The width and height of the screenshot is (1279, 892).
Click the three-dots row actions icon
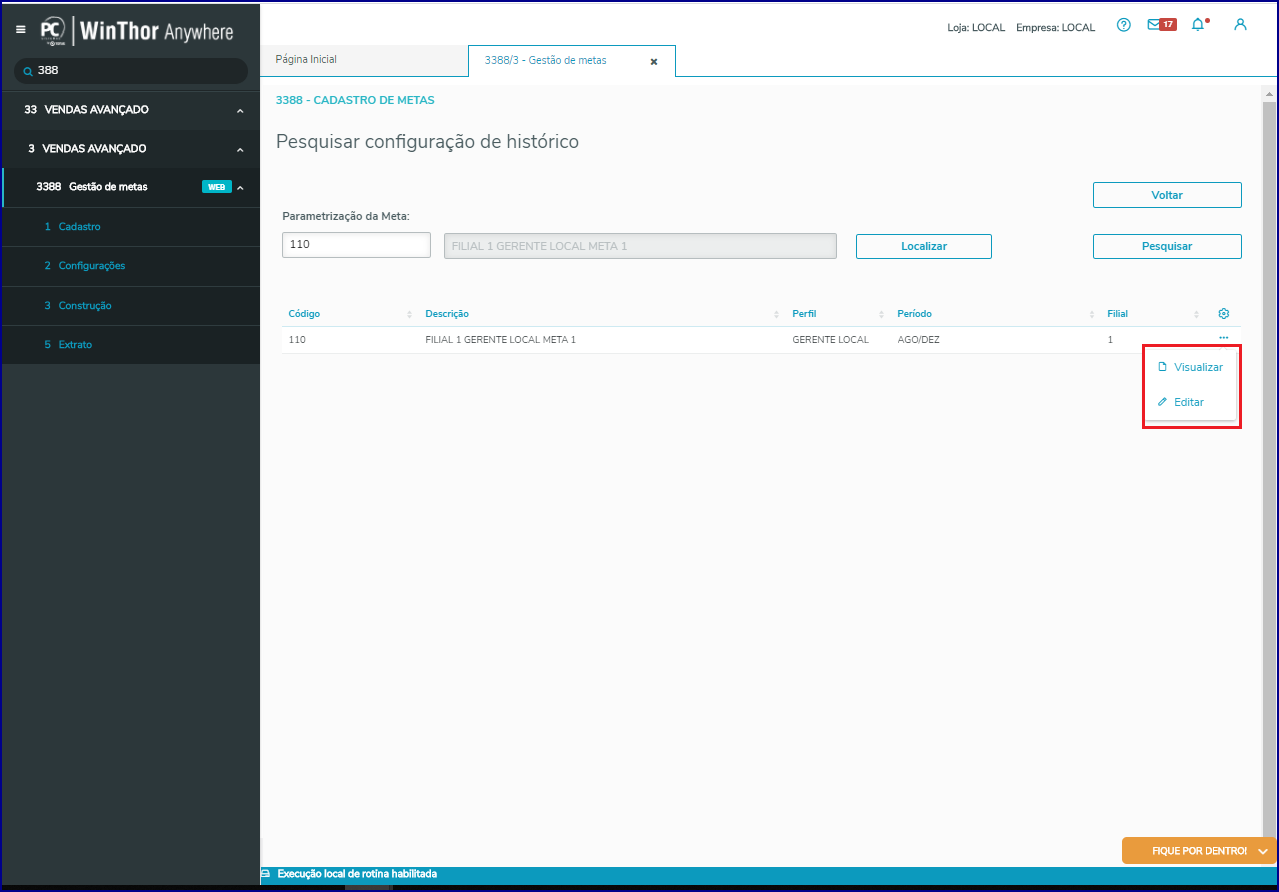[1223, 338]
